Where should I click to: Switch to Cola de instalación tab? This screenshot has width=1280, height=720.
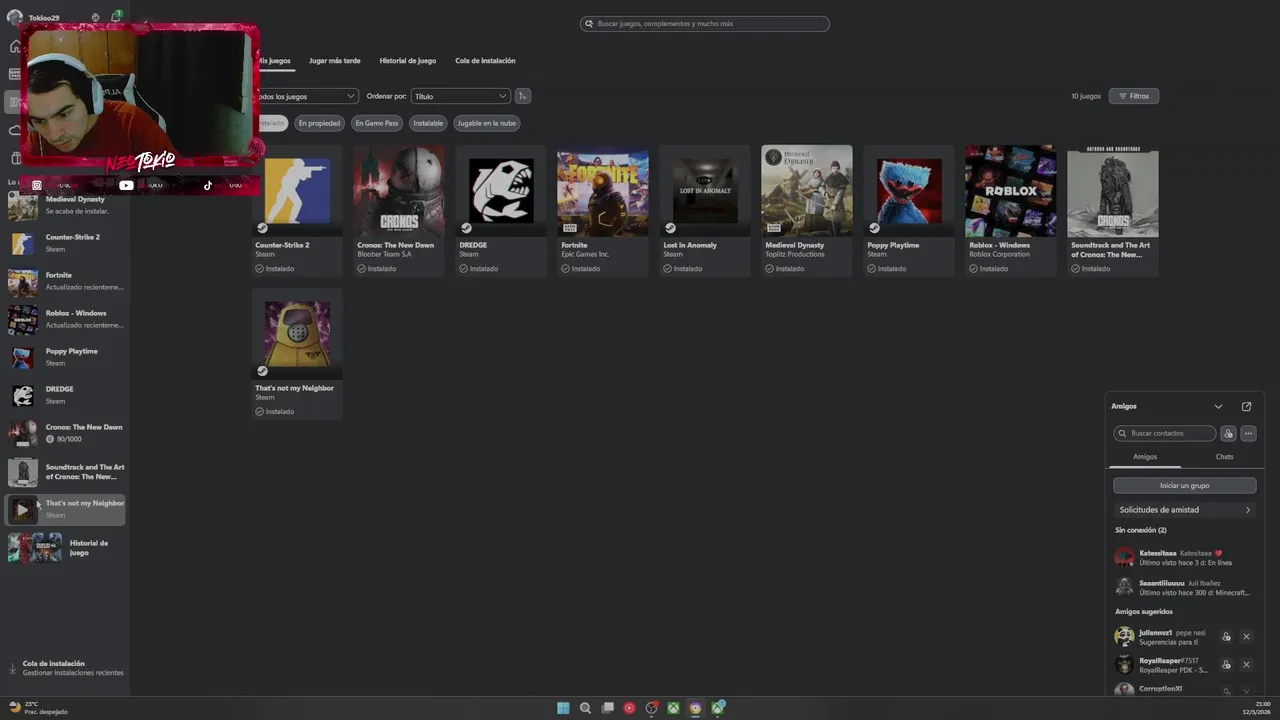coord(485,61)
